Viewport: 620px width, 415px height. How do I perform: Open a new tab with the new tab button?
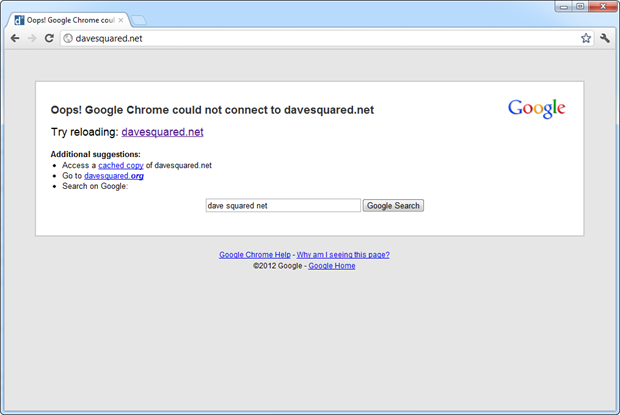(139, 20)
